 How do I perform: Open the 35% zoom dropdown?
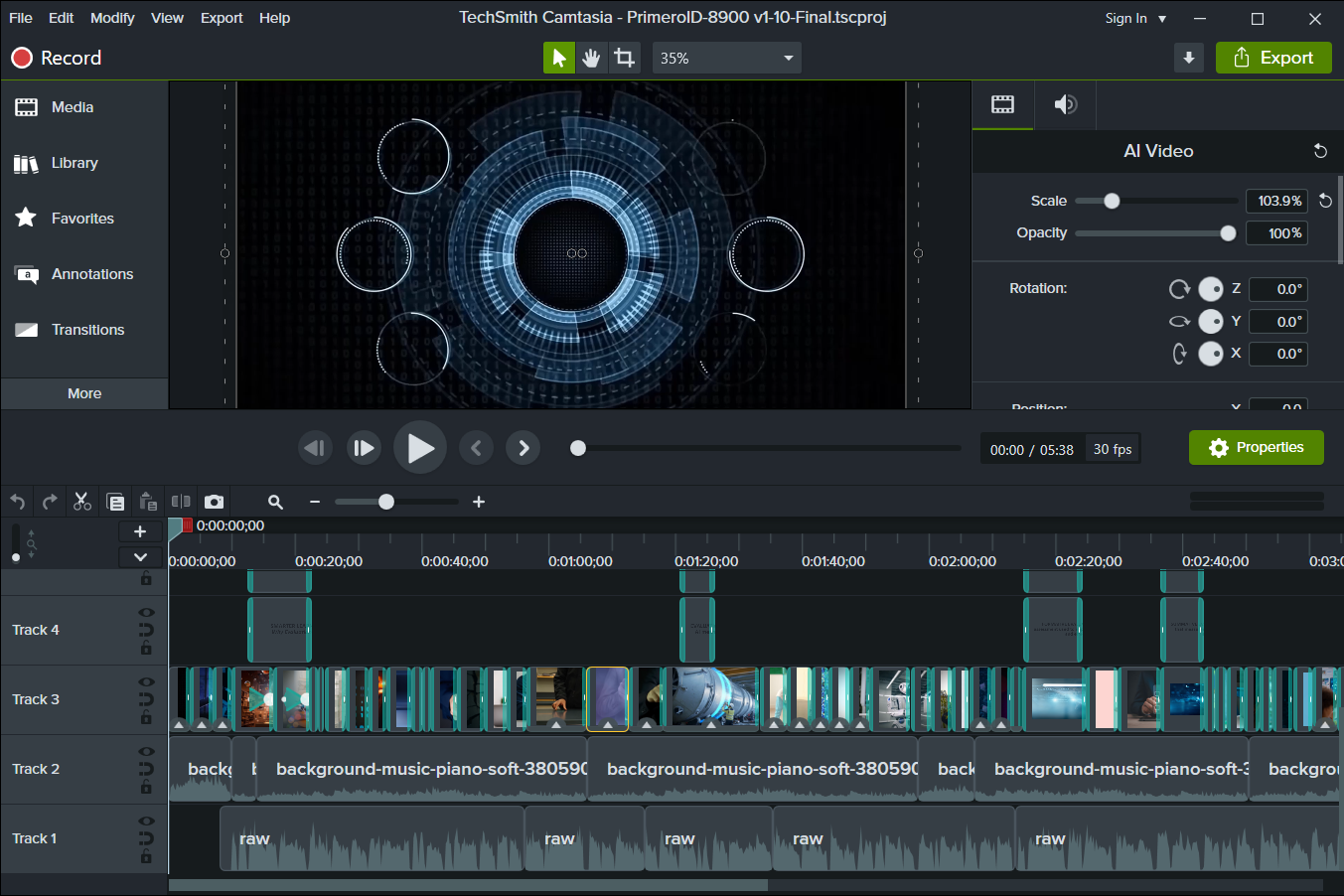tap(726, 57)
